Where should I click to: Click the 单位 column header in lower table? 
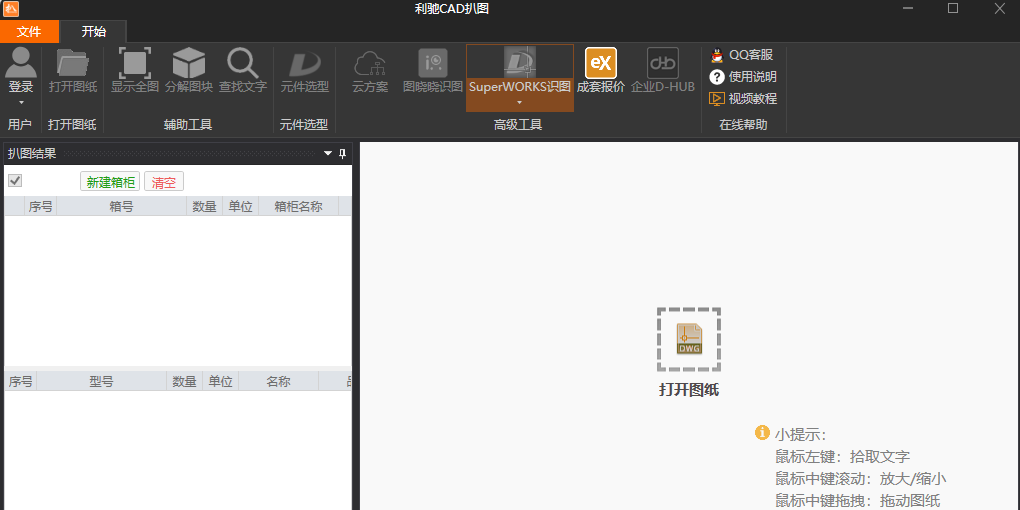point(221,382)
